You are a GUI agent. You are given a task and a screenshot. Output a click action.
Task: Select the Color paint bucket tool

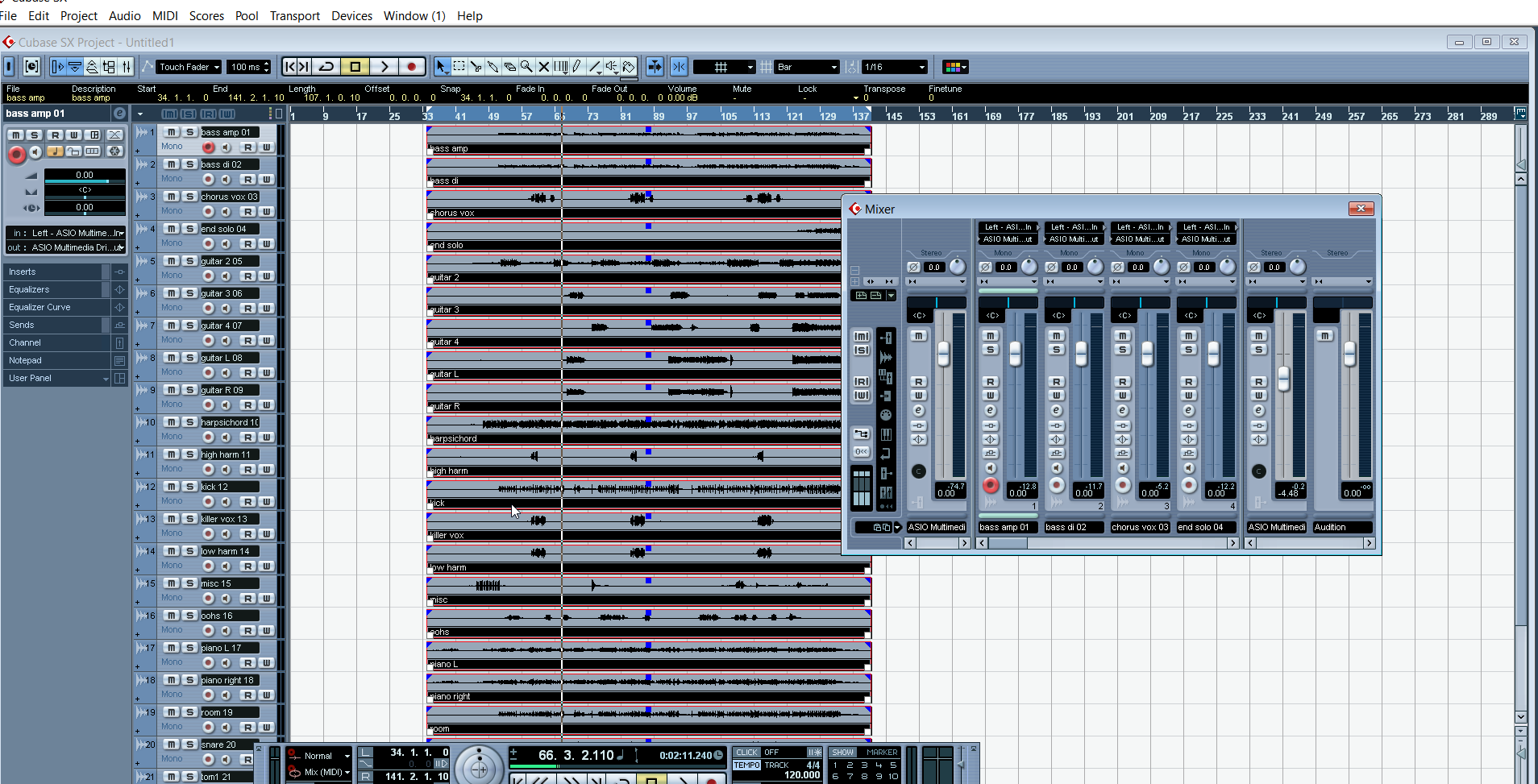pyautogui.click(x=629, y=67)
